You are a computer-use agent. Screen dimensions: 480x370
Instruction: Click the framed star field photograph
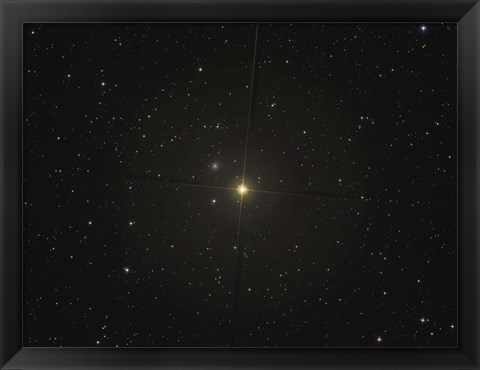pyautogui.click(x=240, y=185)
